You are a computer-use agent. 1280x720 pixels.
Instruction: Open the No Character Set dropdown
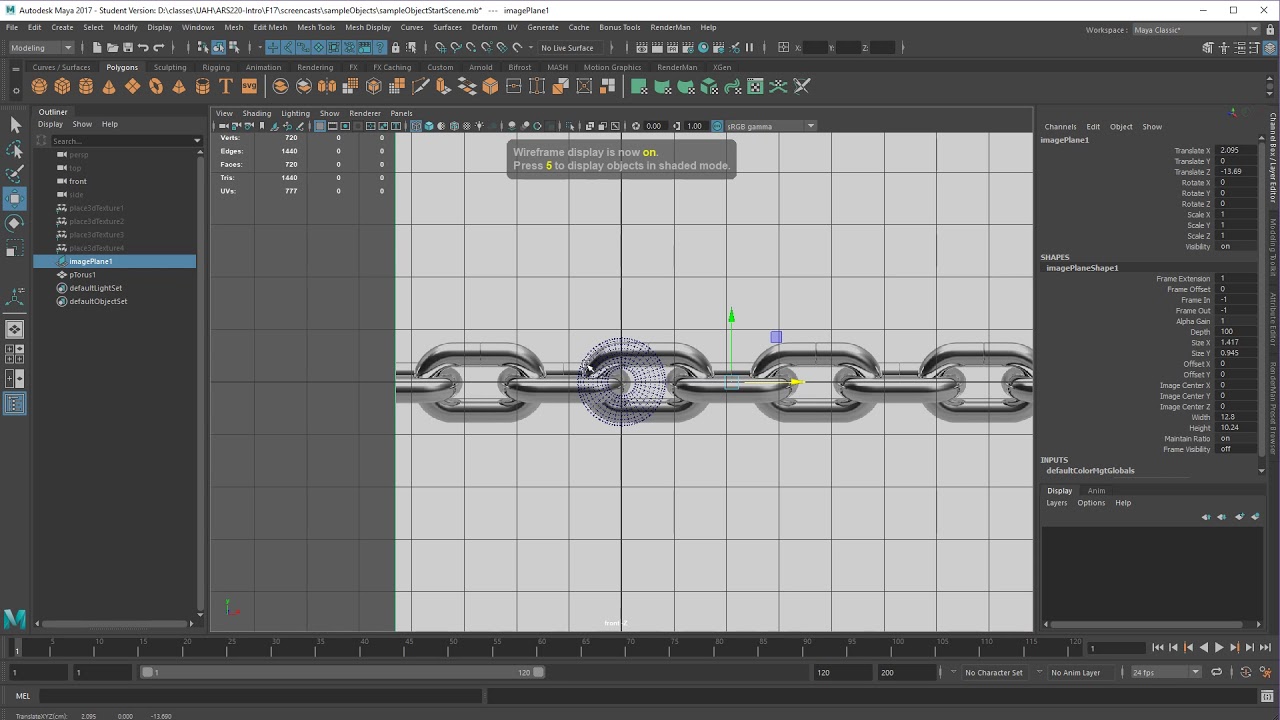tap(994, 673)
